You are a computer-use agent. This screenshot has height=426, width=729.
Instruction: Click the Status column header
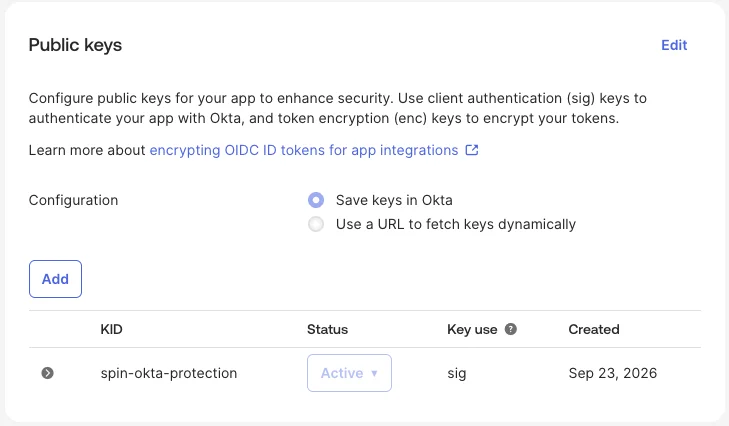327,329
